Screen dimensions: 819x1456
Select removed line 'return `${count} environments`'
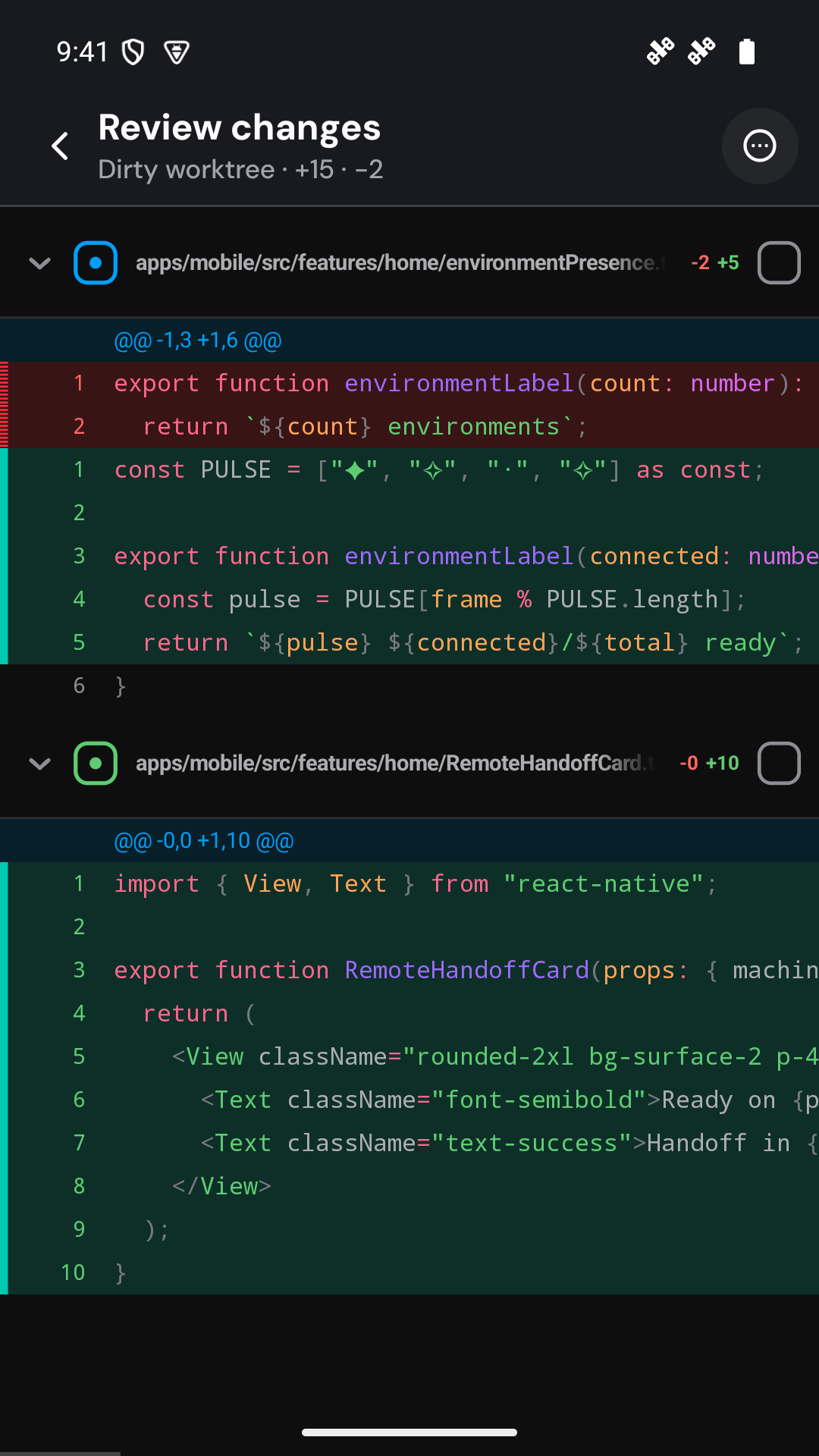pos(409,426)
